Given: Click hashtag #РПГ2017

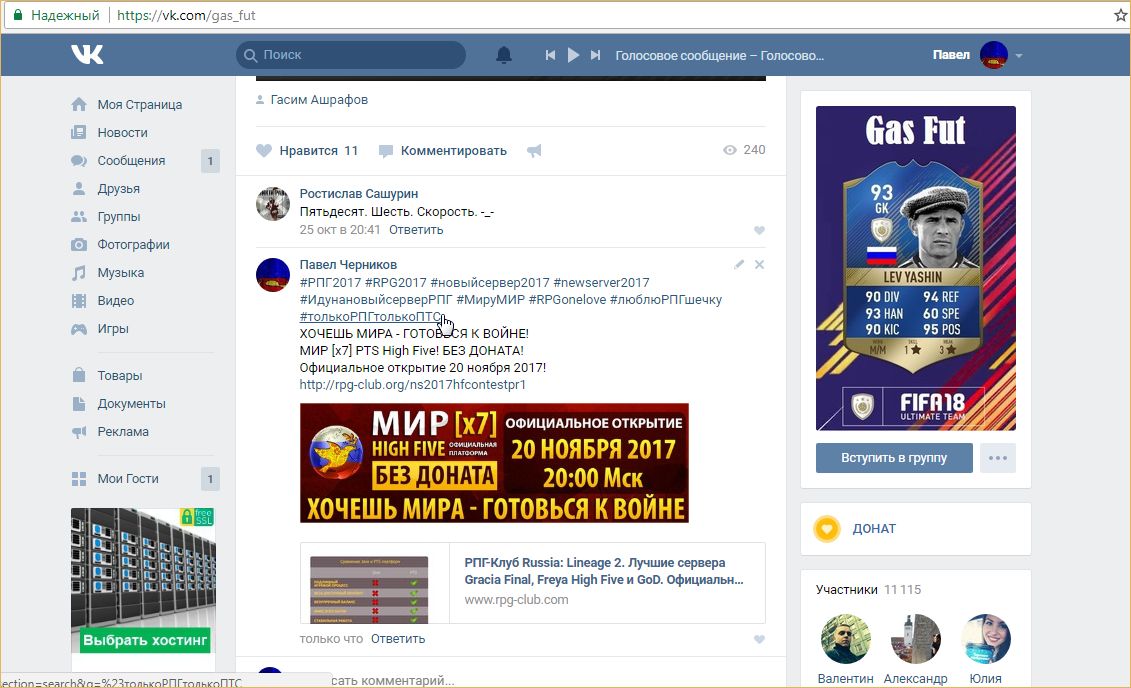Looking at the screenshot, I should (x=330, y=282).
